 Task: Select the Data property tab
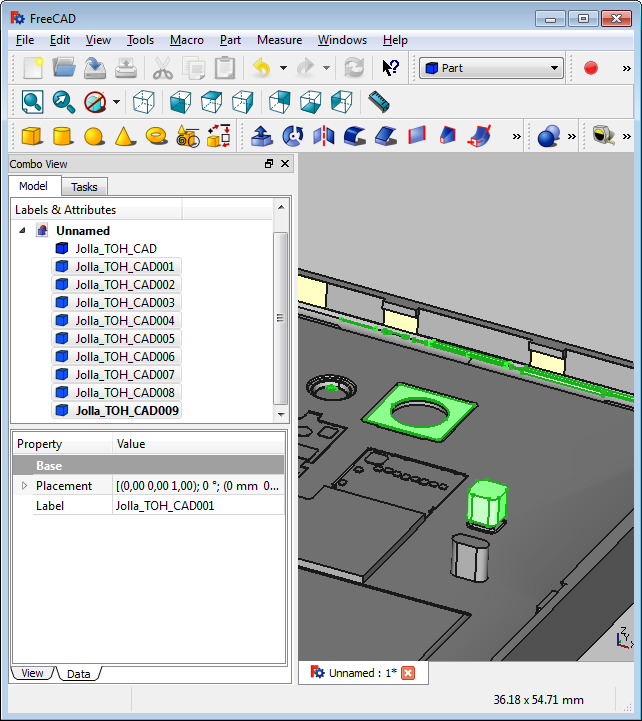(79, 674)
